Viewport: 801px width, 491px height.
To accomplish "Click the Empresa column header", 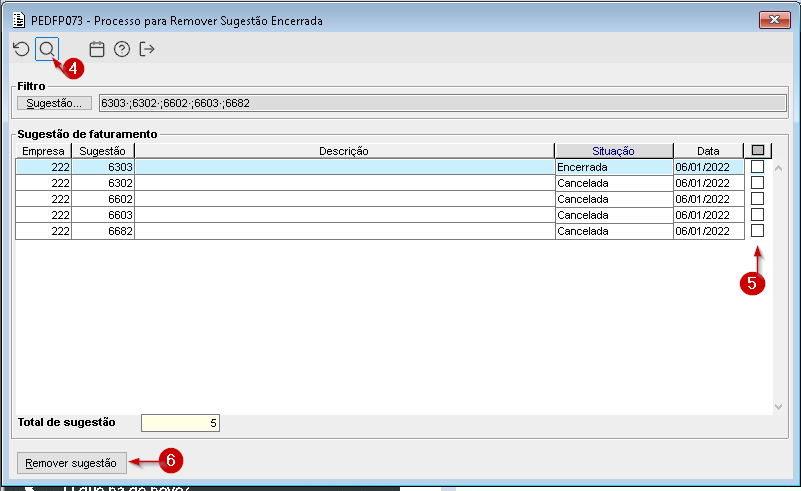I will coord(43,151).
